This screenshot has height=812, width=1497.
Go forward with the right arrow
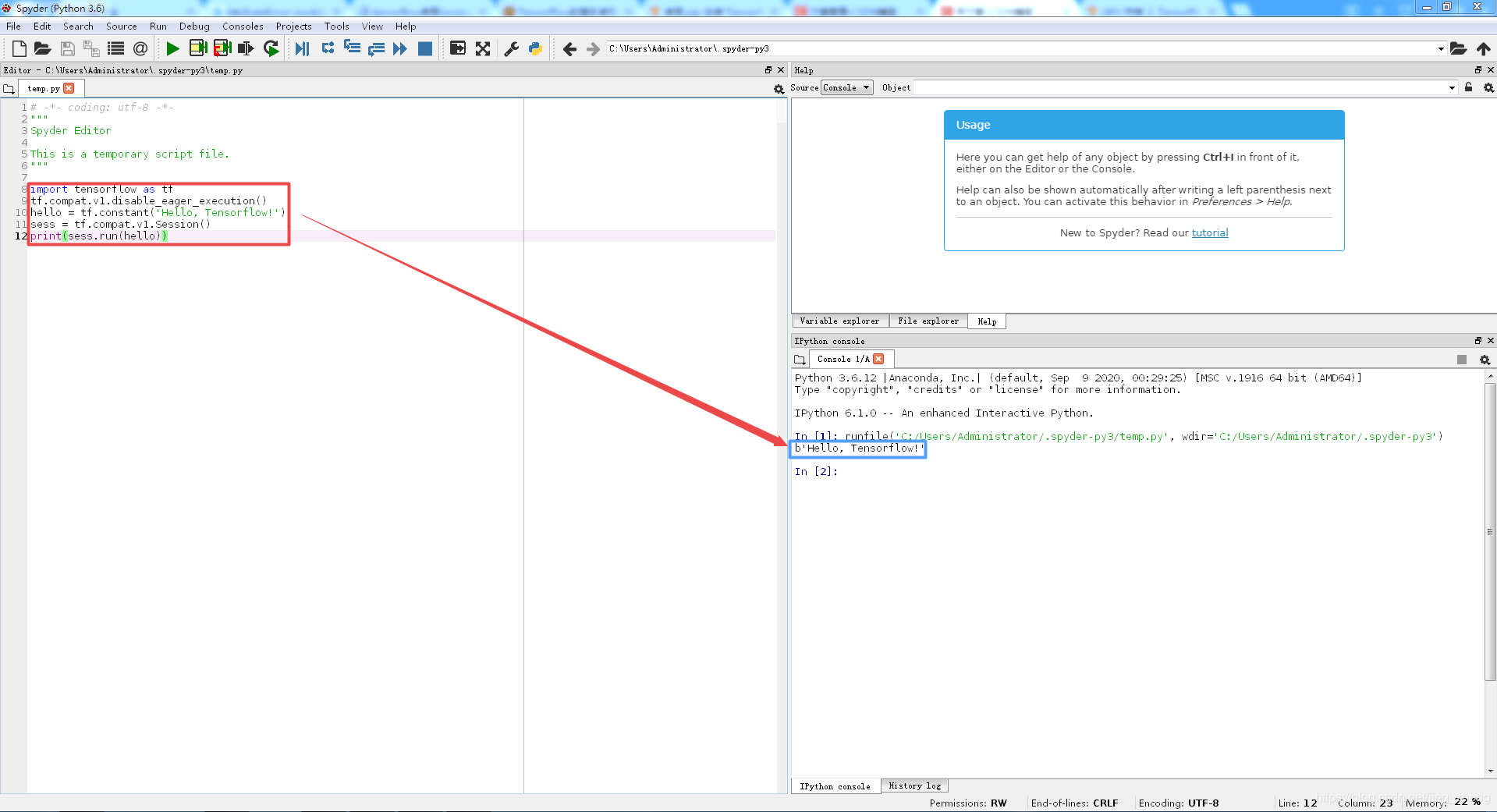point(594,49)
